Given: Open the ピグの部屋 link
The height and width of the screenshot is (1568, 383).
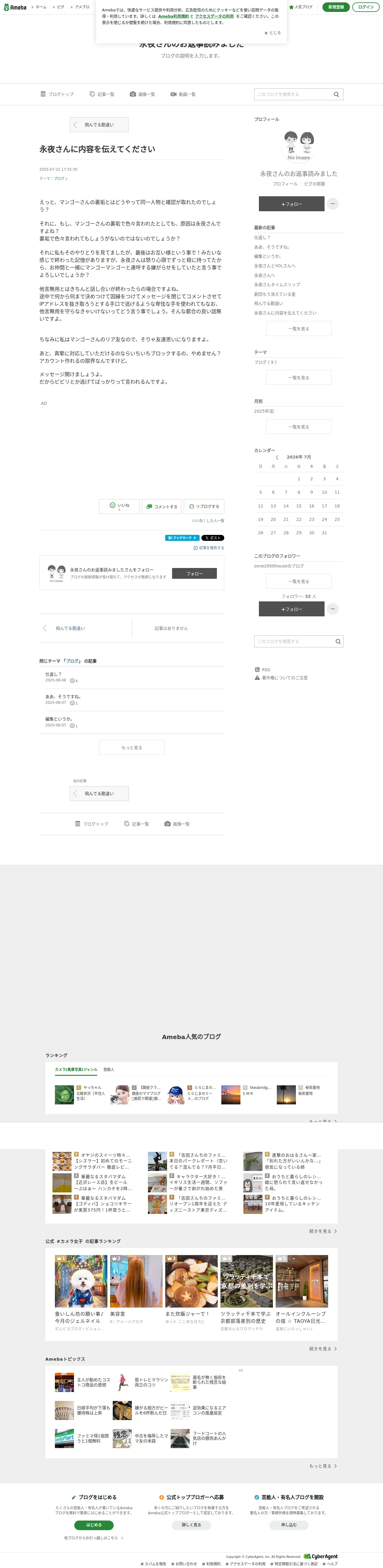Looking at the screenshot, I should (315, 184).
